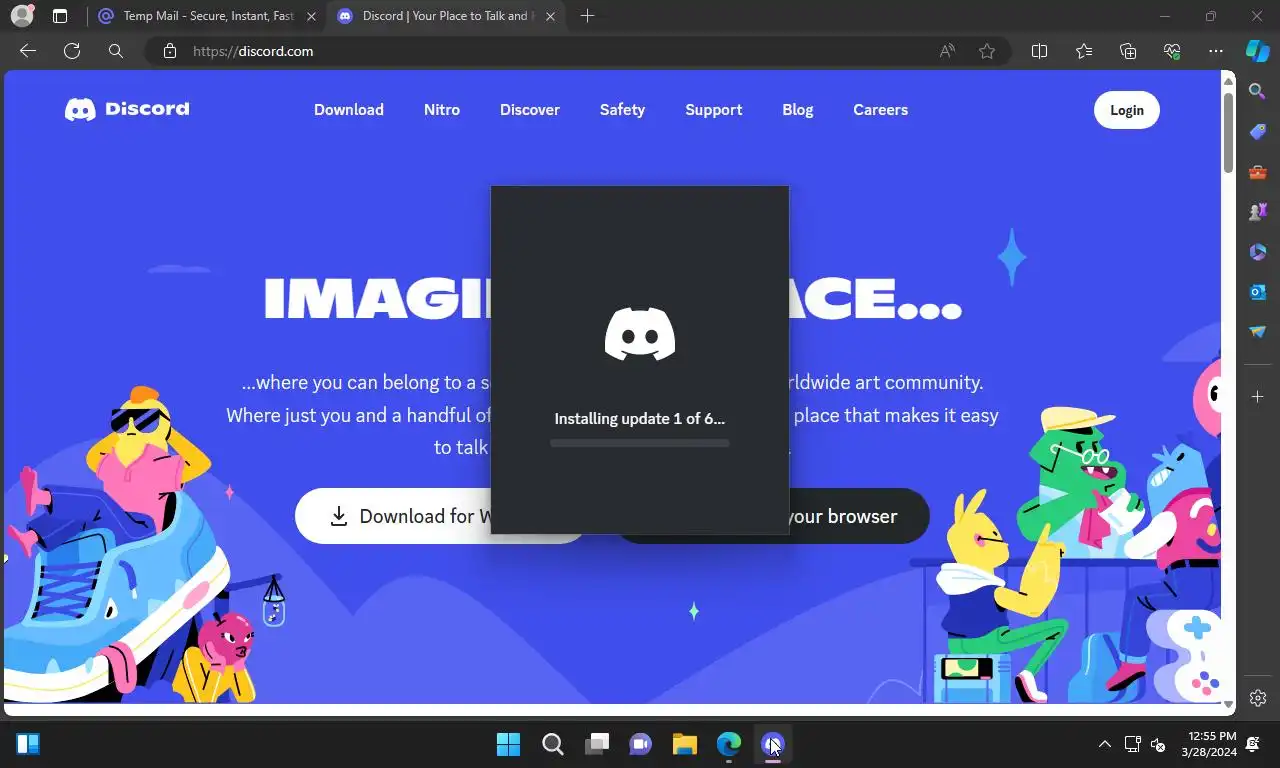Open the Blog nav link
Image resolution: width=1280 pixels, height=768 pixels.
(798, 110)
